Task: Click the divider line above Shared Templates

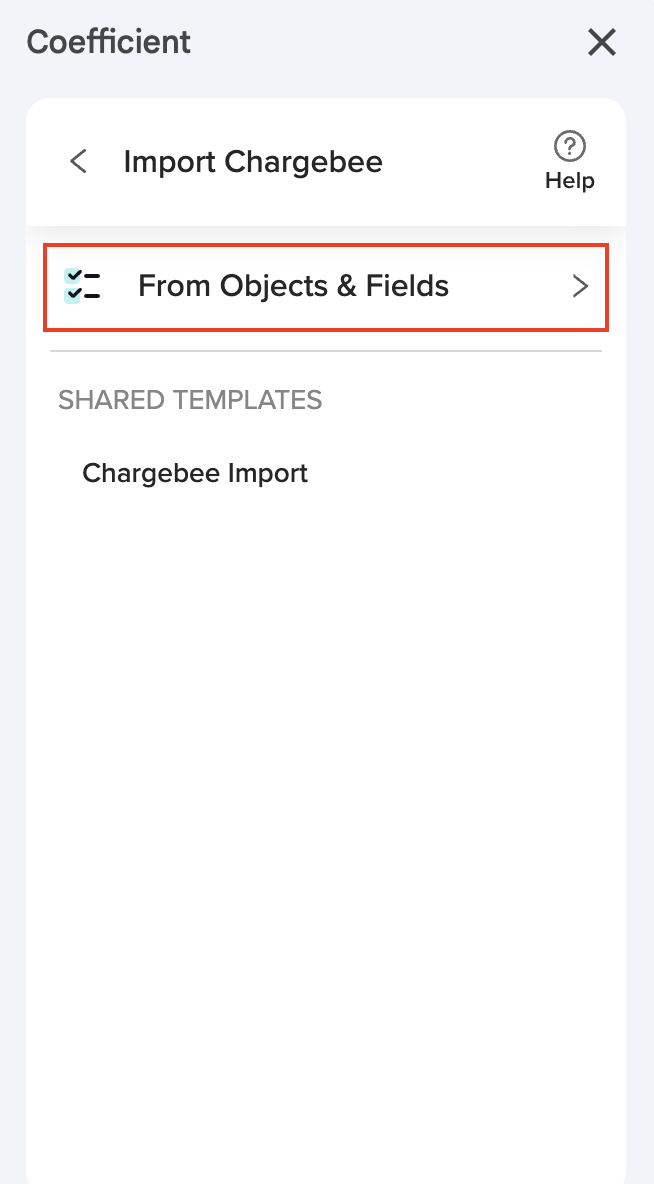Action: pos(326,351)
